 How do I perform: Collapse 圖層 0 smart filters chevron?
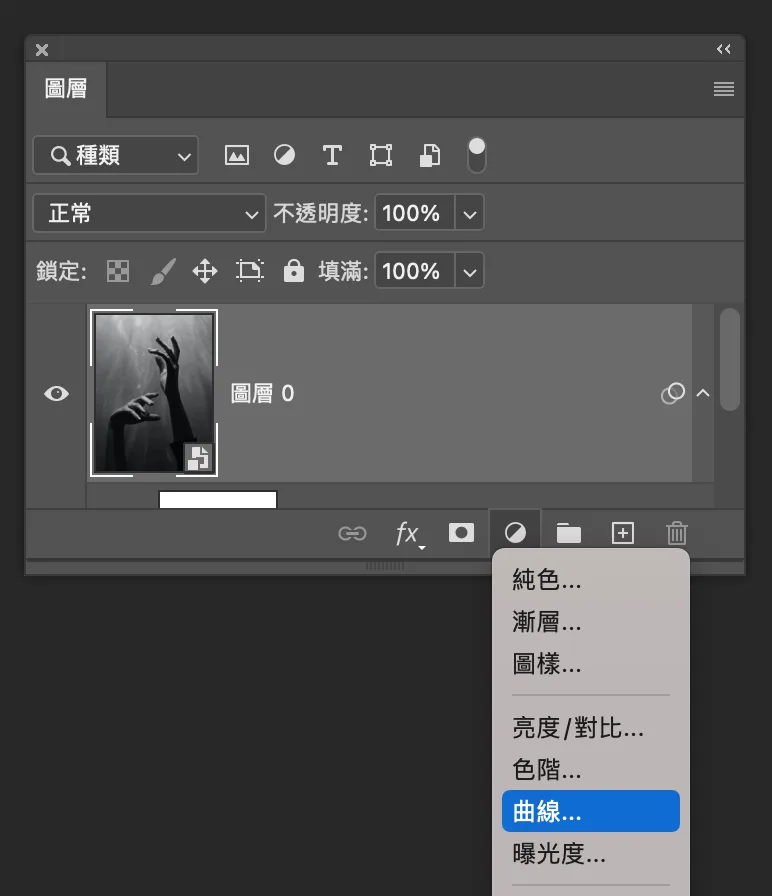tap(703, 393)
